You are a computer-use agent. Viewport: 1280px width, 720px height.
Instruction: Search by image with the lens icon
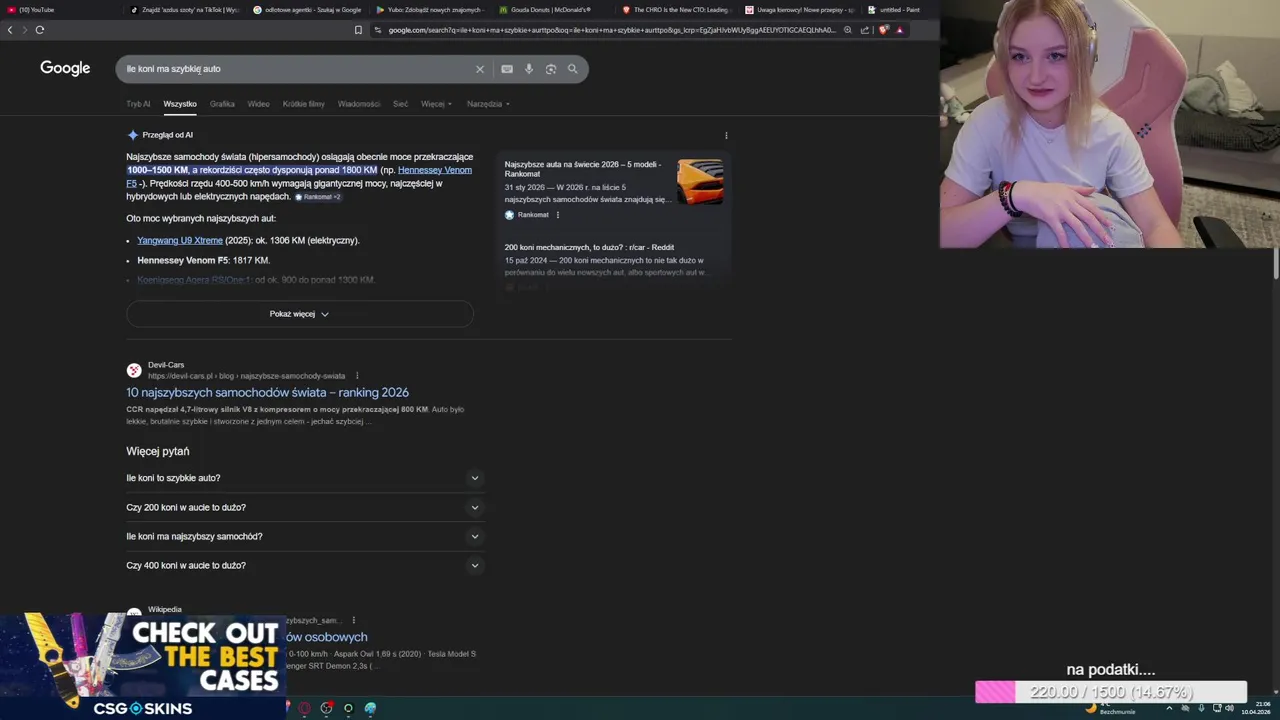[551, 69]
